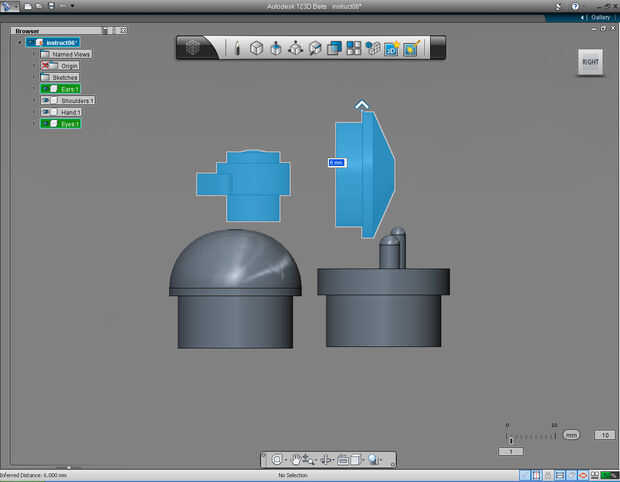Image resolution: width=620 pixels, height=482 pixels.
Task: Click the Pan hand navigation icon
Action: click(x=296, y=459)
